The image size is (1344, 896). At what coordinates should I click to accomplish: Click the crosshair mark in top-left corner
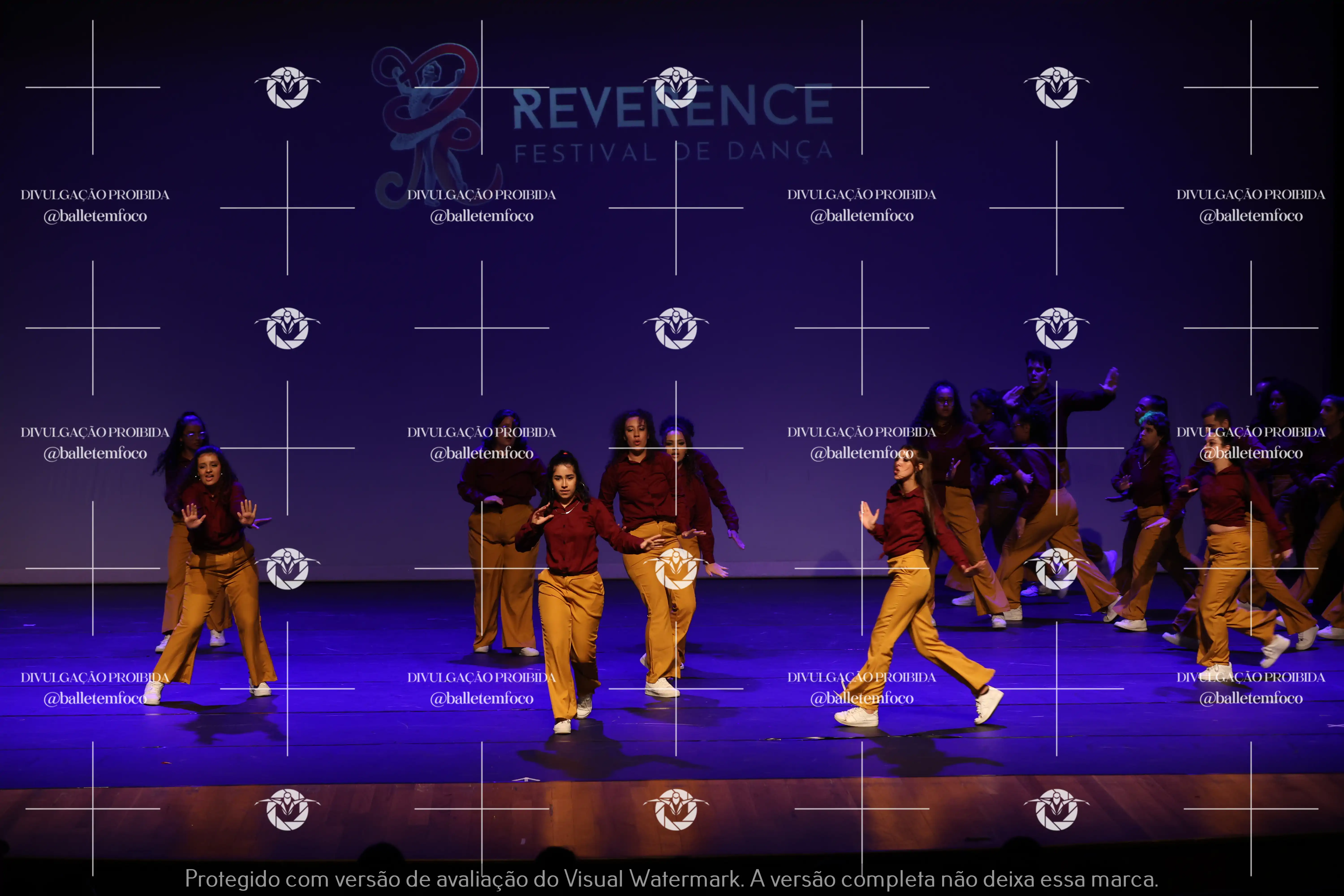coord(93,87)
